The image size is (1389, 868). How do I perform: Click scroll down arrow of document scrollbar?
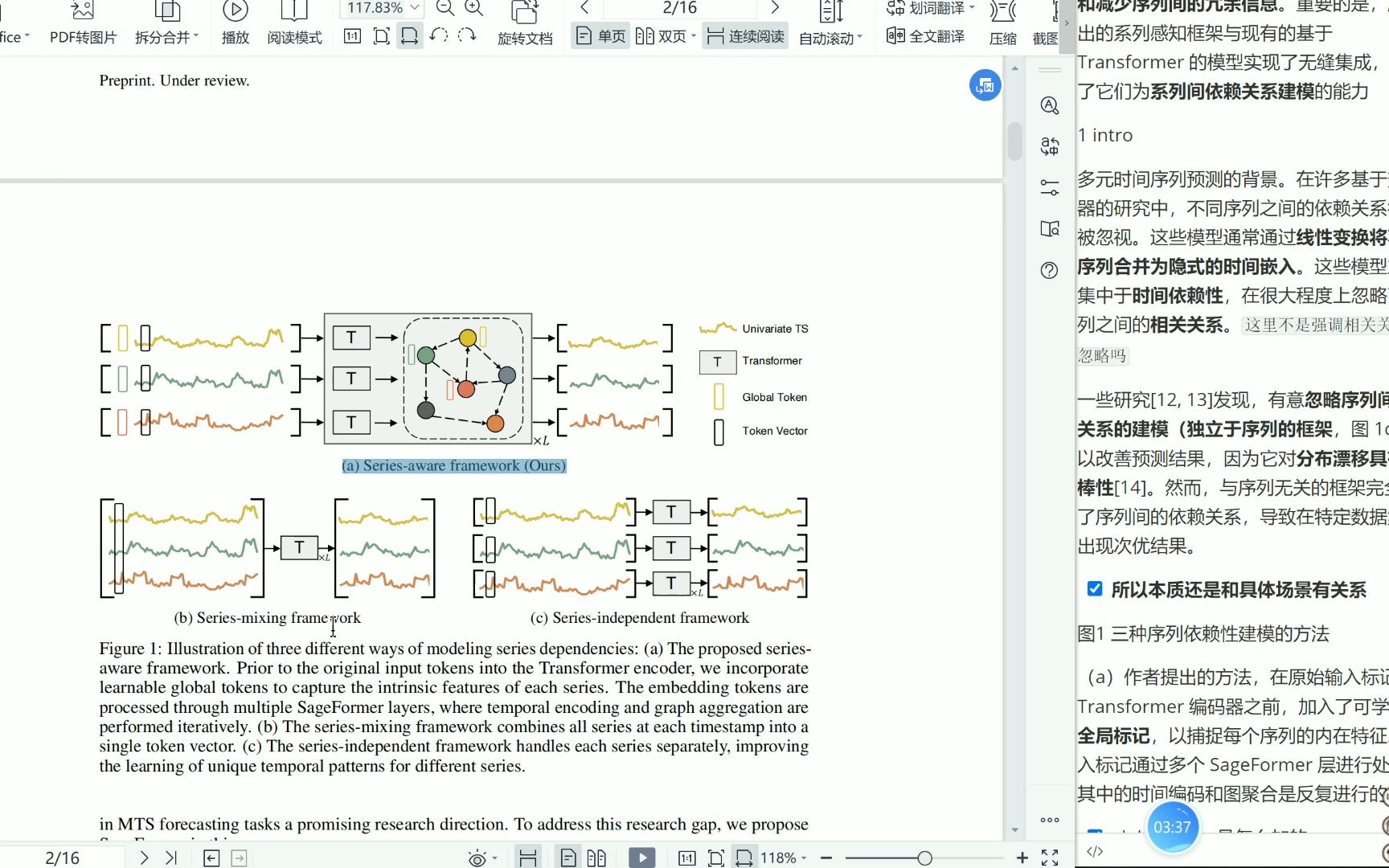(1014, 829)
